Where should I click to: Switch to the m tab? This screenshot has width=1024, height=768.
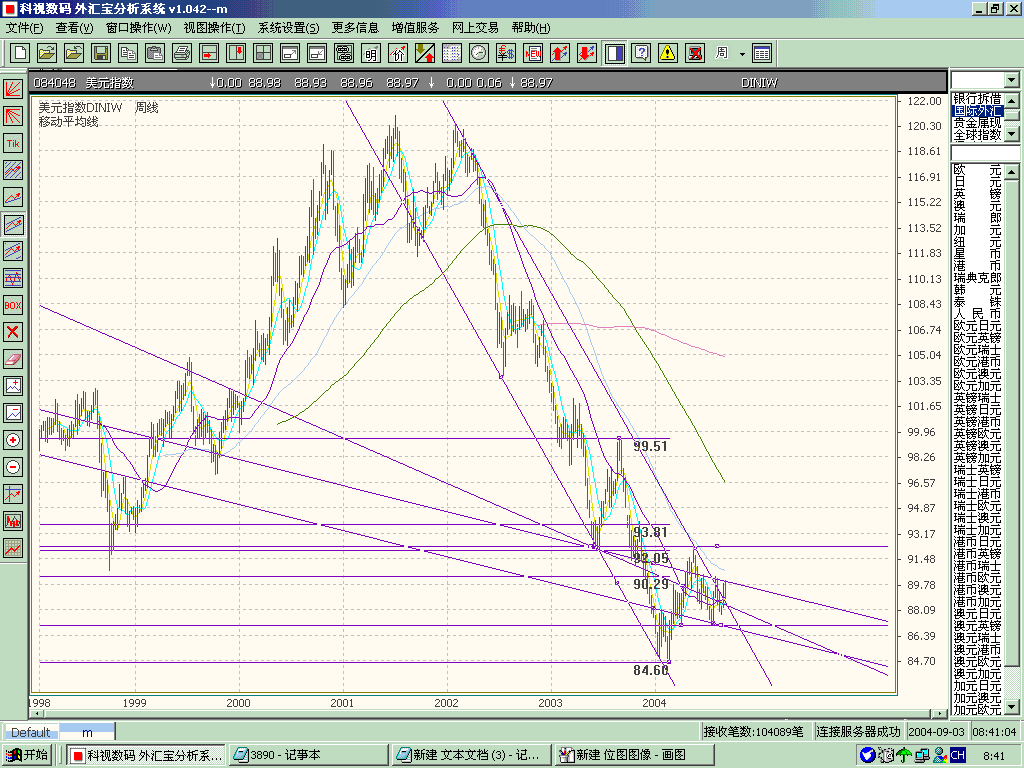pyautogui.click(x=87, y=732)
